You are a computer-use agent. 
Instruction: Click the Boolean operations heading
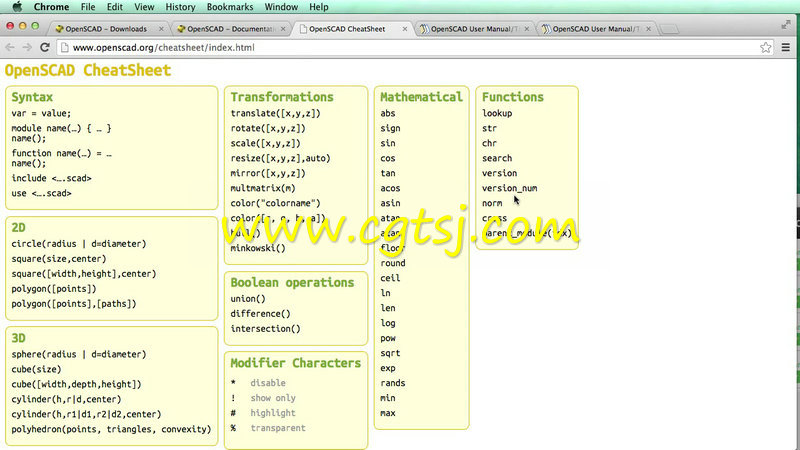point(292,283)
